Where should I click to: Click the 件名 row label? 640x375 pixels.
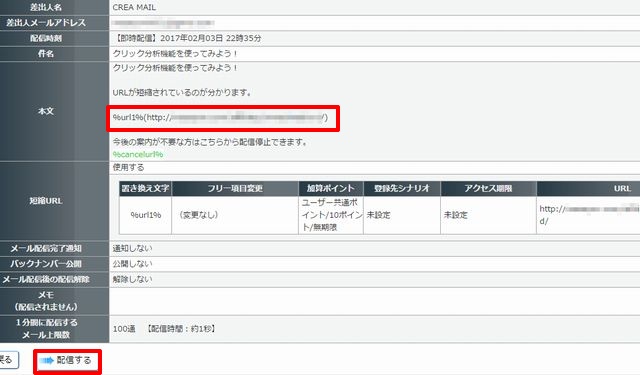[46, 53]
